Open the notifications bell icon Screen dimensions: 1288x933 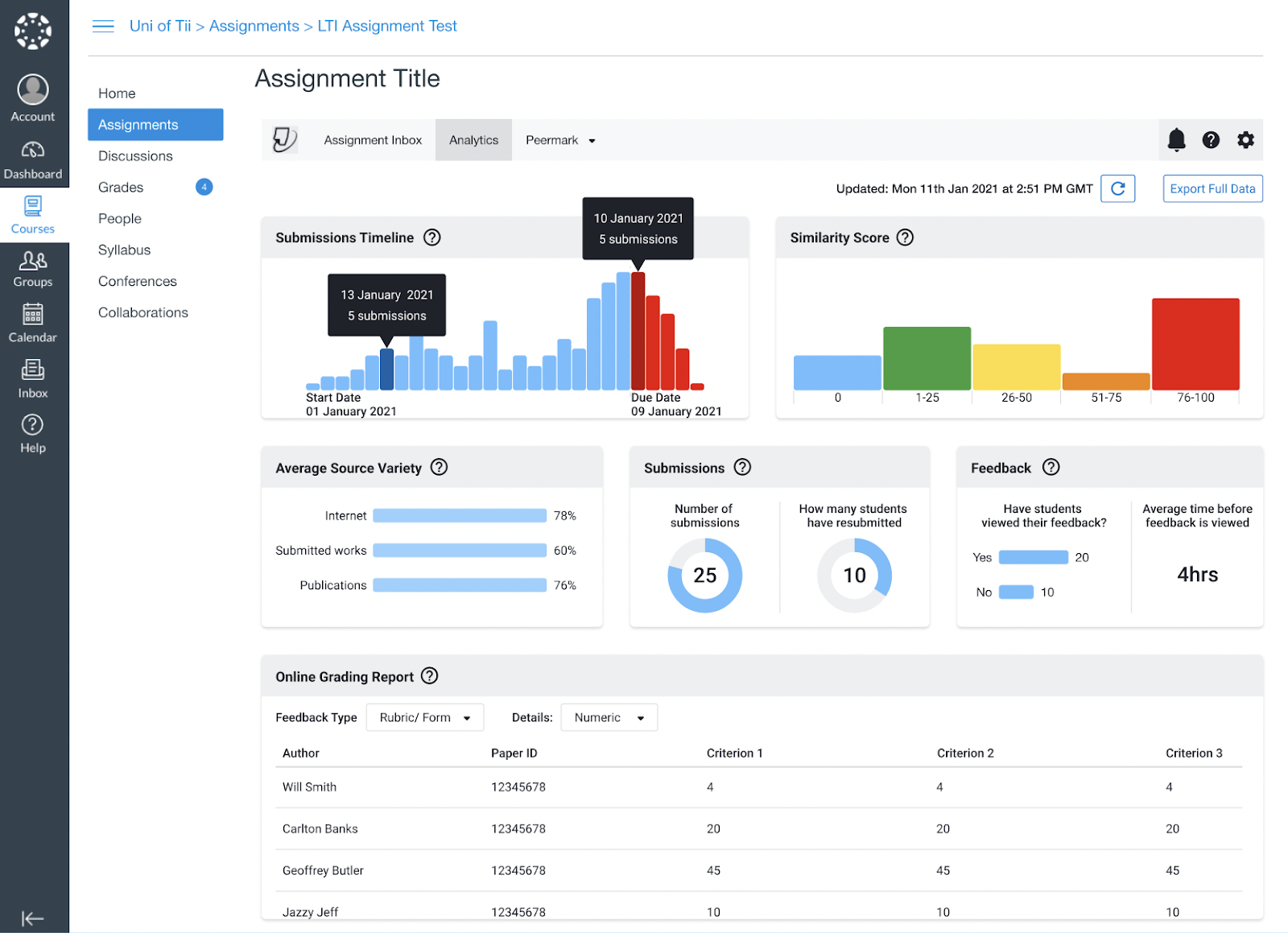pyautogui.click(x=1176, y=140)
